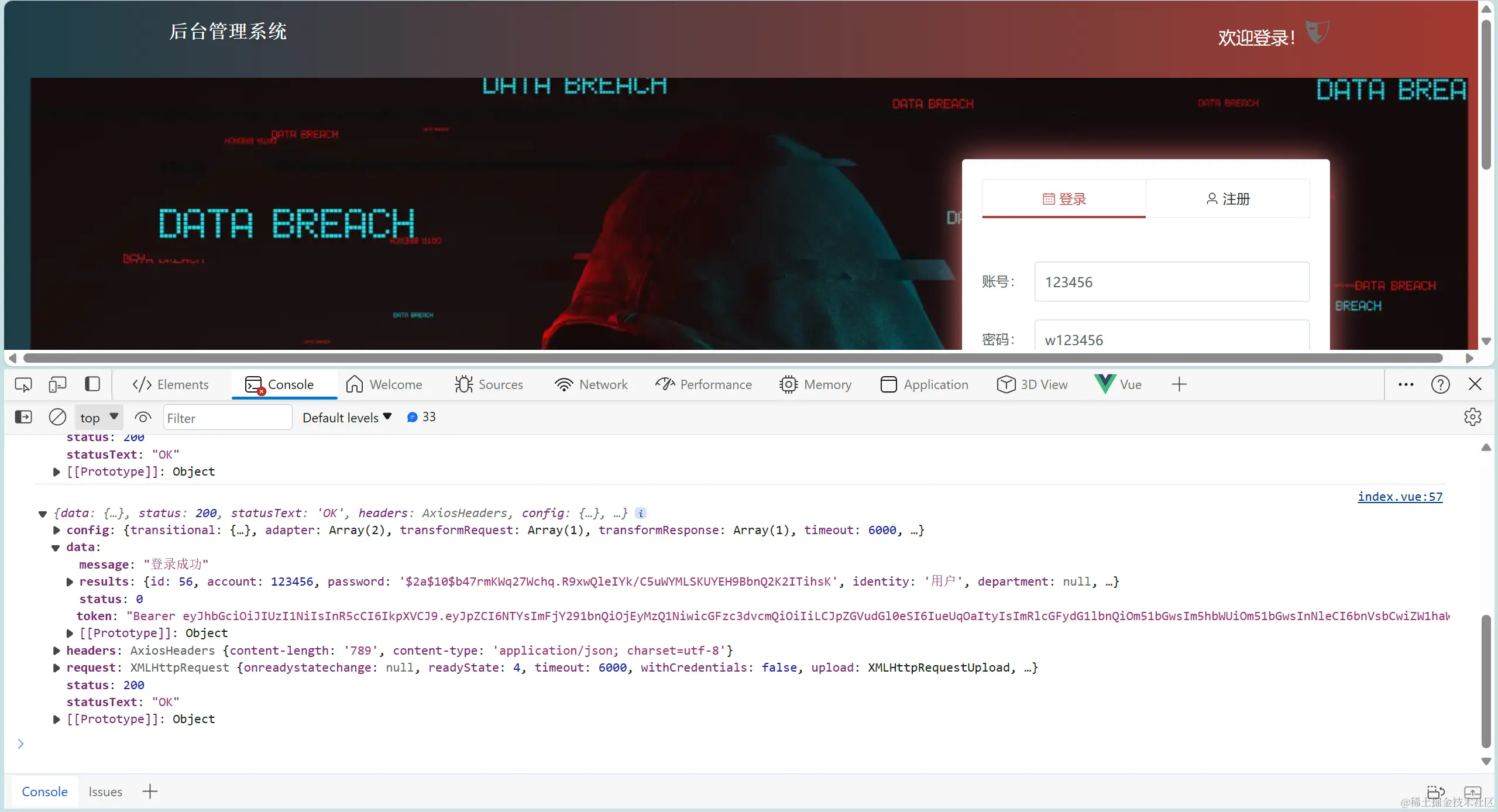Click the more tools plus icon
Image resolution: width=1498 pixels, height=812 pixels.
1179,384
